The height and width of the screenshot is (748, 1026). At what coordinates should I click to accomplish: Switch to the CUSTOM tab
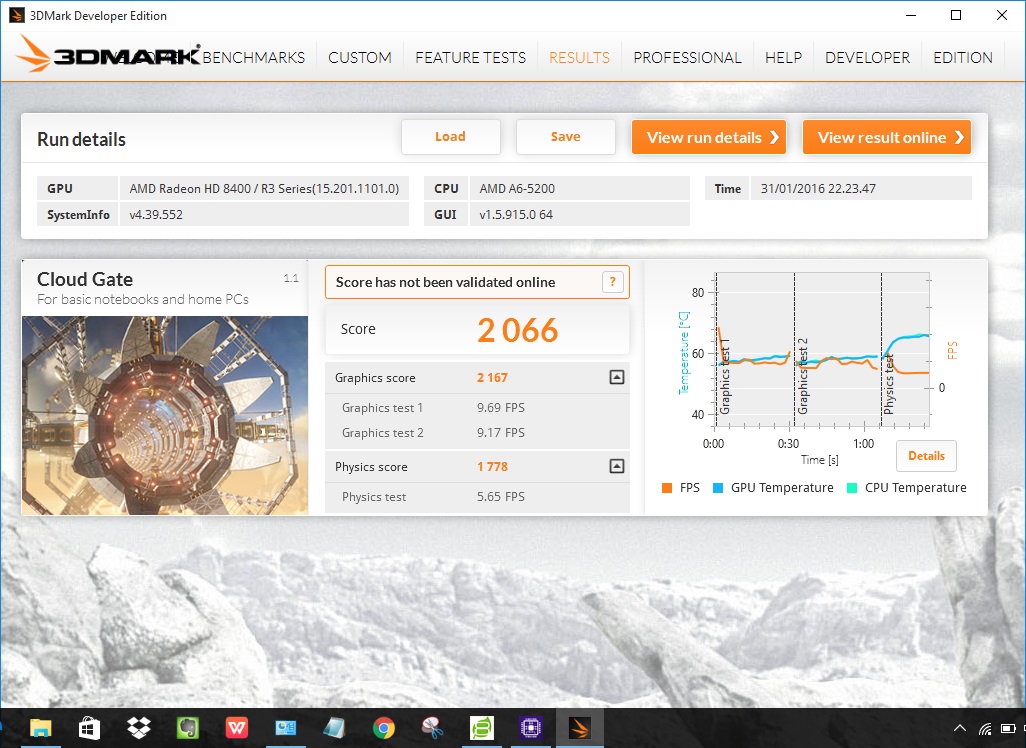360,58
